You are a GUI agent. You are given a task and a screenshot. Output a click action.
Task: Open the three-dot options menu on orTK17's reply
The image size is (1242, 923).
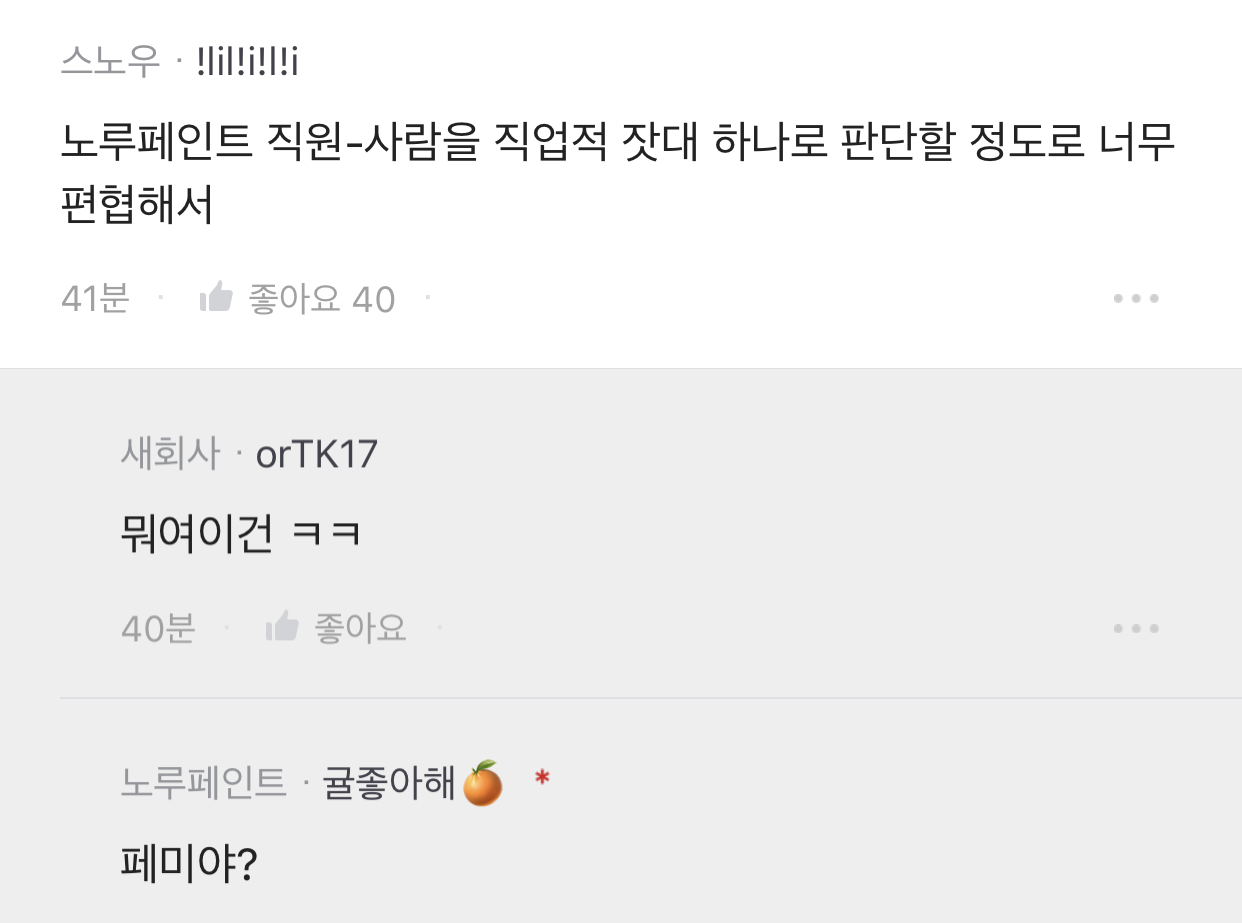[x=1135, y=628]
